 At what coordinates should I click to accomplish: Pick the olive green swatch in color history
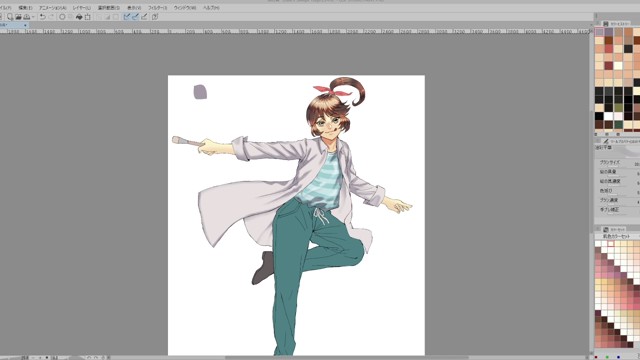(619, 107)
